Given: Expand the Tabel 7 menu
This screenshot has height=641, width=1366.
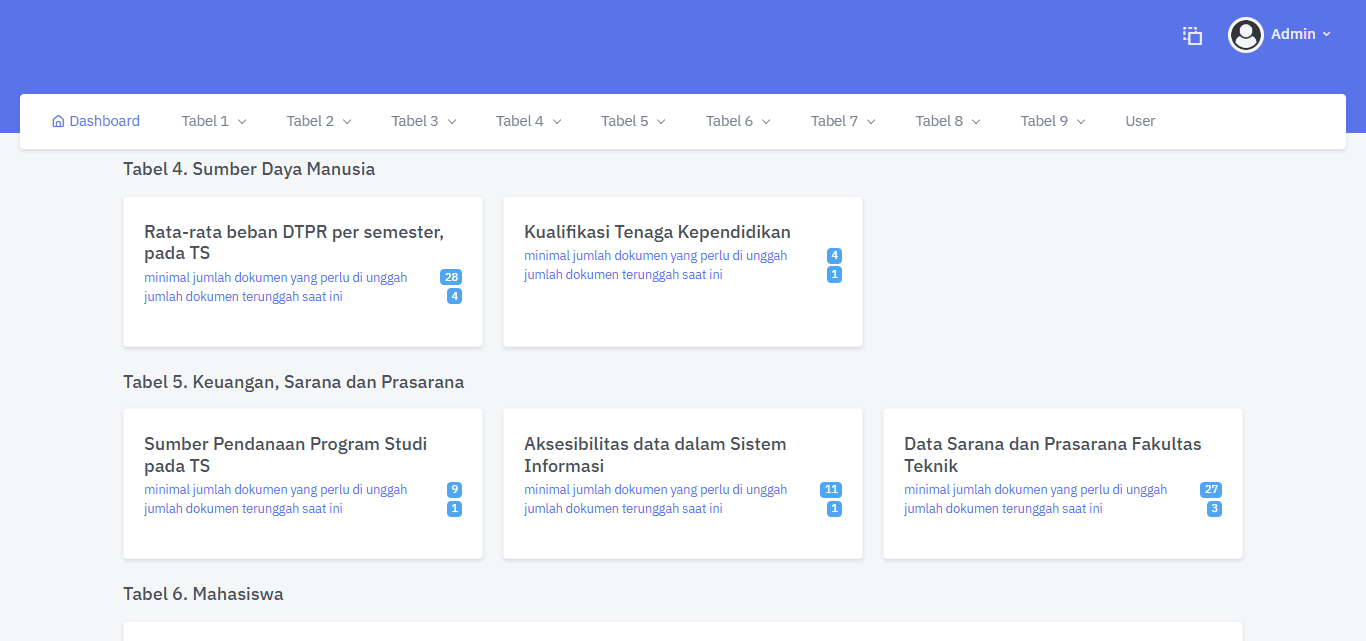Looking at the screenshot, I should (x=844, y=121).
